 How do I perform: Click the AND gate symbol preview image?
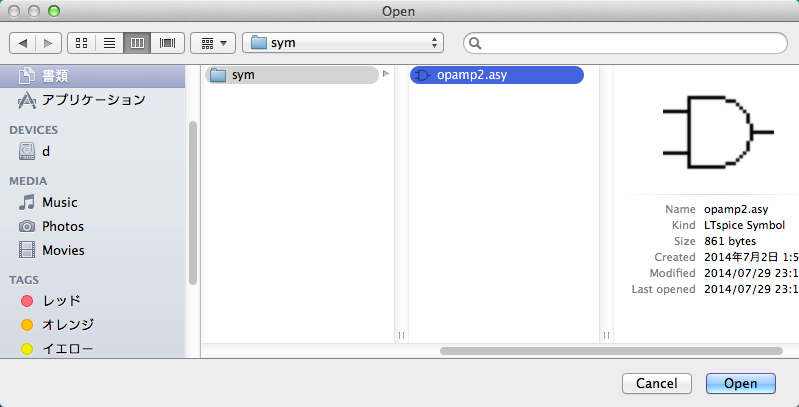coord(718,132)
